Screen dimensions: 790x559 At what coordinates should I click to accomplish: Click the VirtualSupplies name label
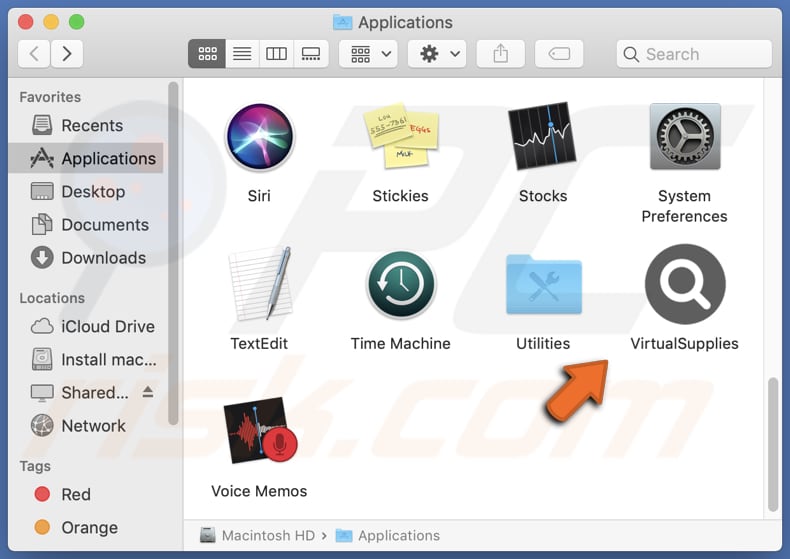[x=684, y=343]
